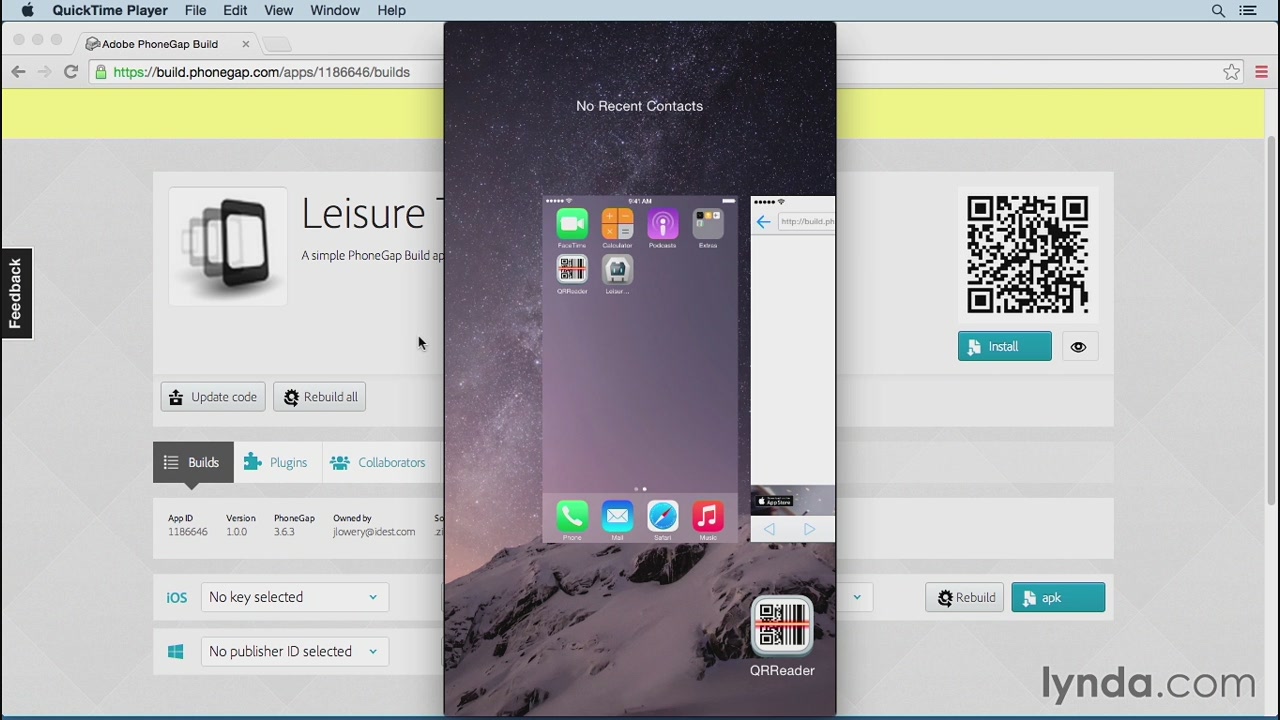
Task: Click URL field in QRReader card
Action: tap(807, 222)
